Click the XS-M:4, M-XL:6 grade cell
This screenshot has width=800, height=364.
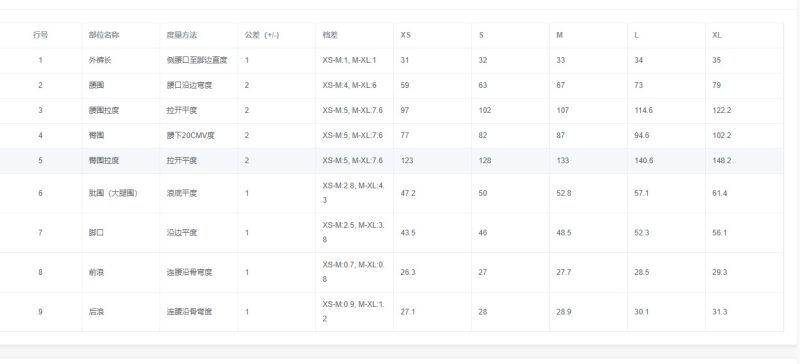pos(349,85)
